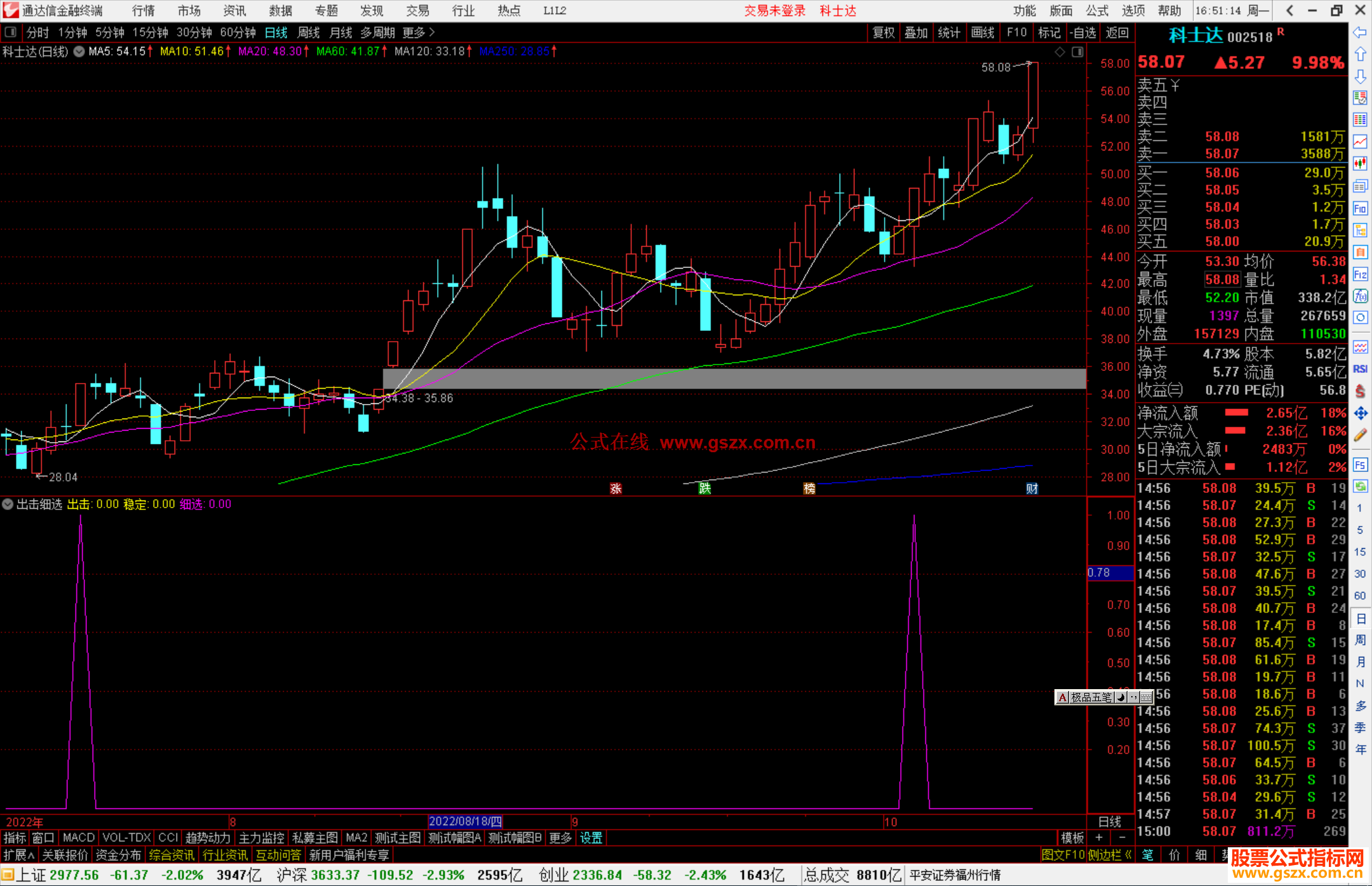
Task: Click the F12 trading icon in sidebar
Action: pyautogui.click(x=1360, y=274)
